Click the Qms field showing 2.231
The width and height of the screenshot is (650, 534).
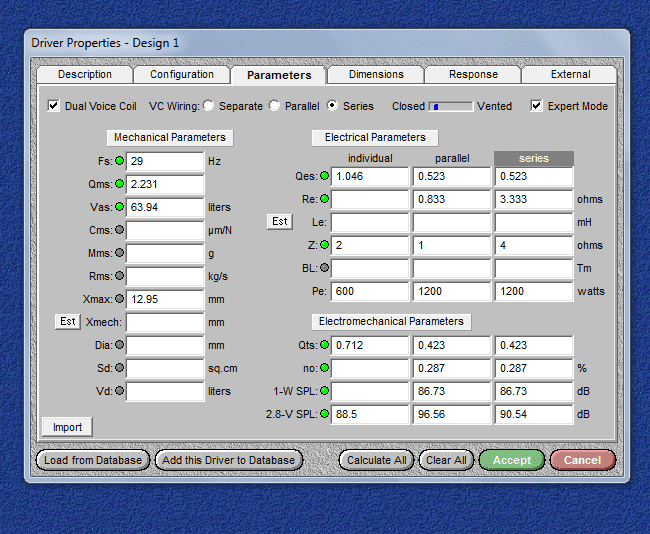(165, 184)
